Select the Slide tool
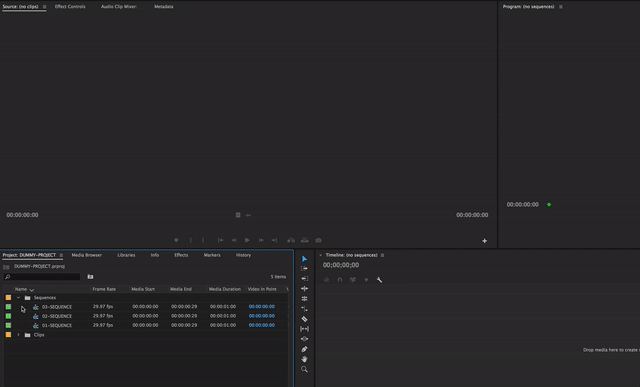The image size is (640, 387). coord(304,339)
